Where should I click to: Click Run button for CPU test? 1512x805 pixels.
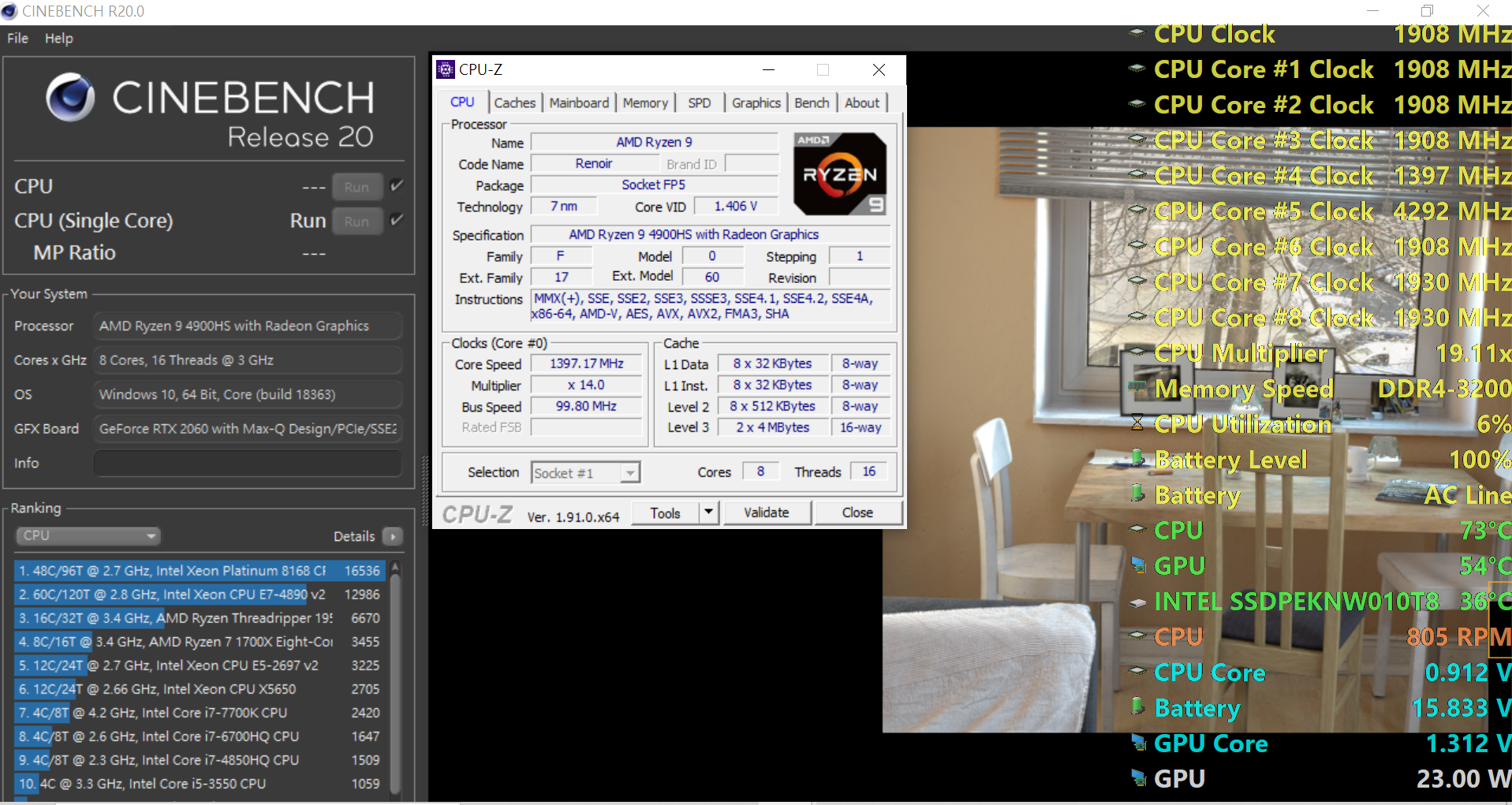357,187
